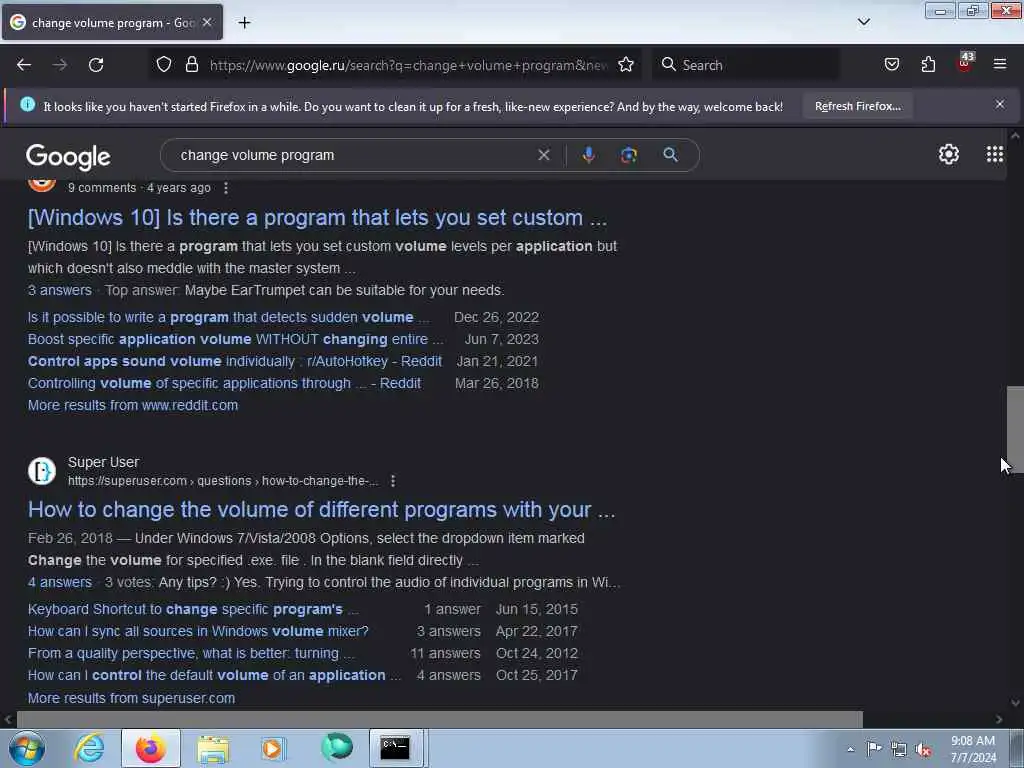Click the Firefox taskbar button
Image resolution: width=1024 pixels, height=768 pixels.
151,748
